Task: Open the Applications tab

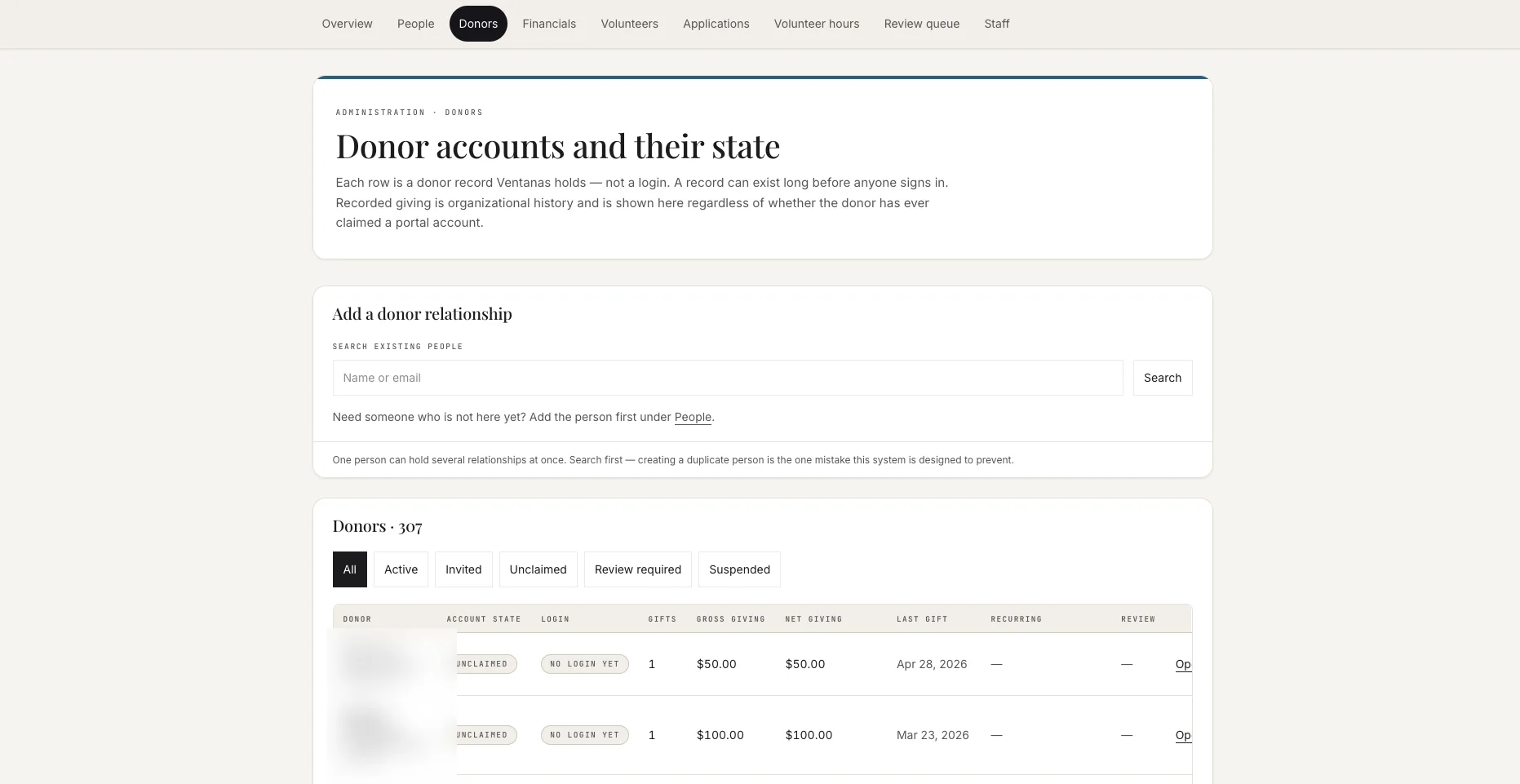Action: point(716,24)
